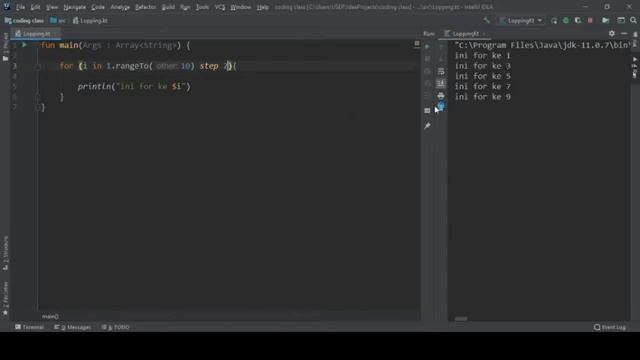Click the up arrow icon in Run console
Viewport: 640px width, 360px height.
click(441, 47)
